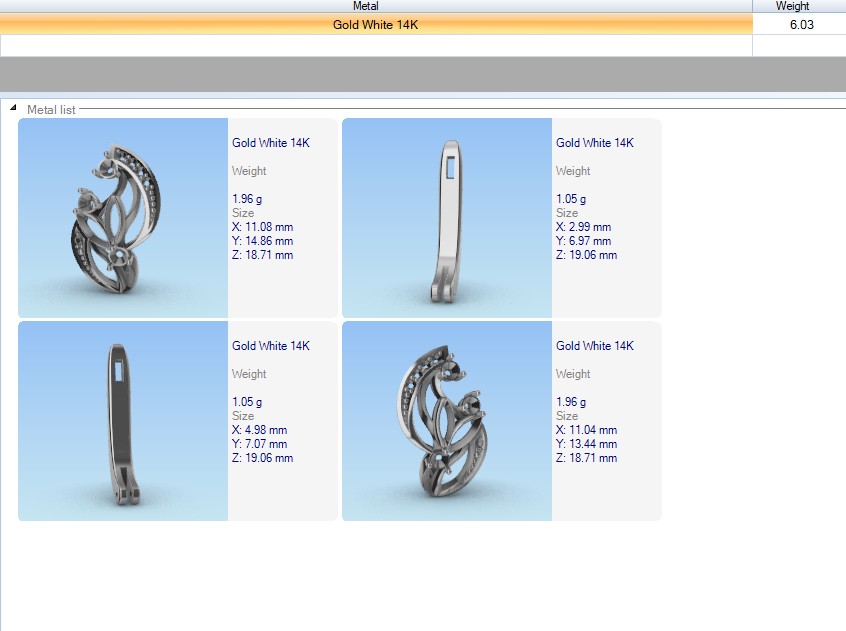Click the blank weight cell under 6.03
This screenshot has width=846, height=631.
(x=798, y=45)
